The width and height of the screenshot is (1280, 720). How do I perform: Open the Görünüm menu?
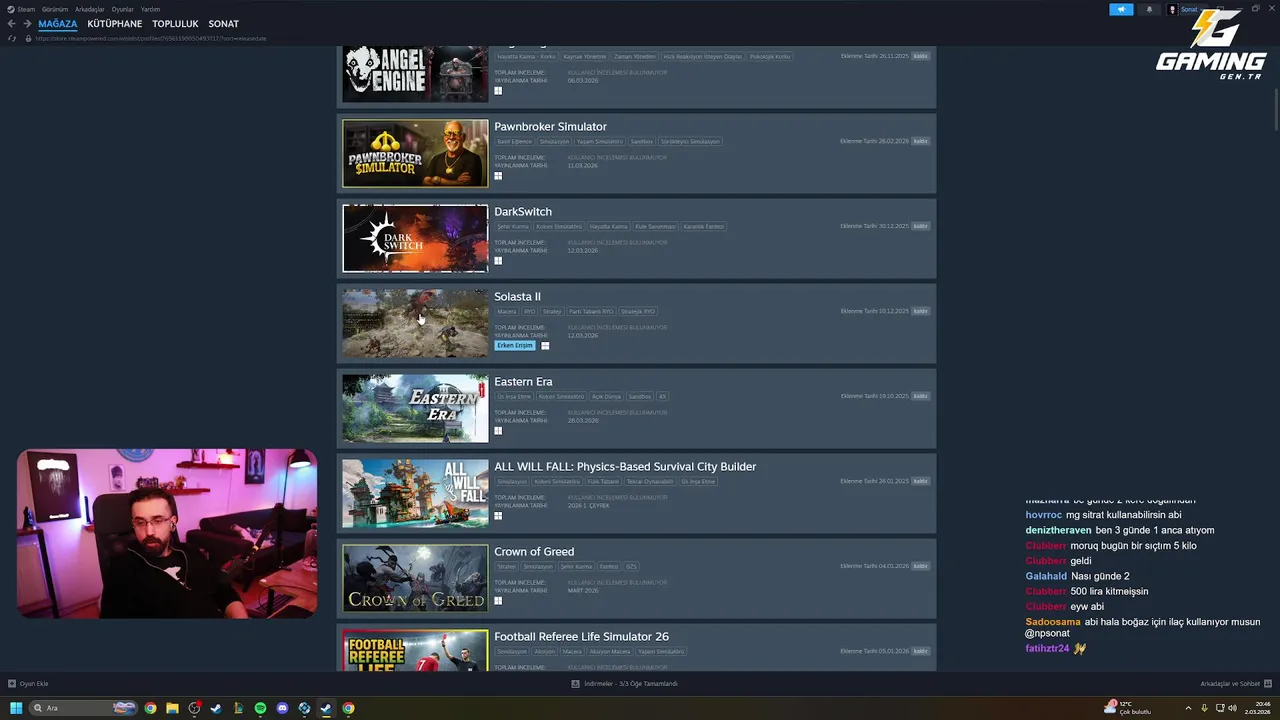[55, 9]
